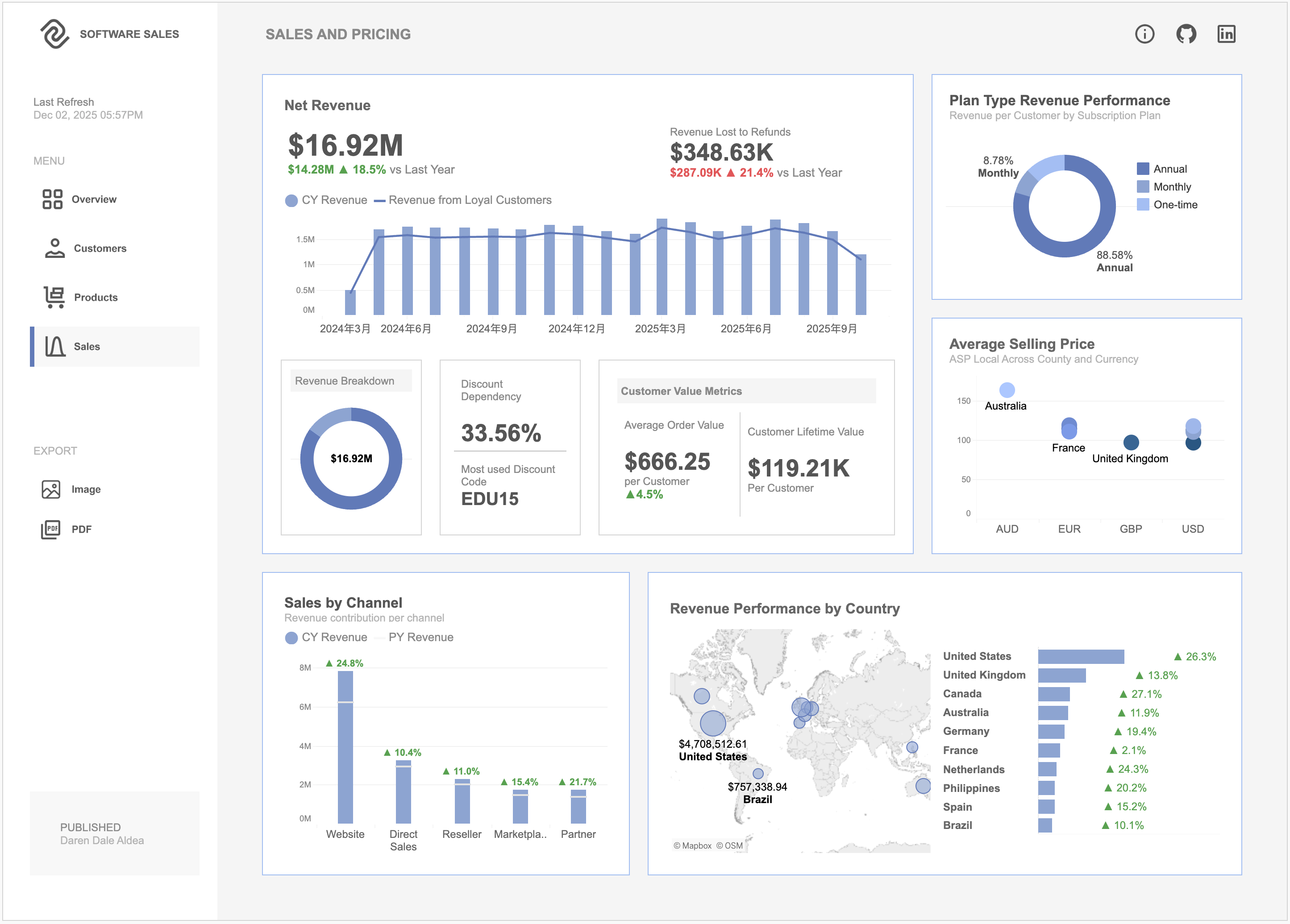
Task: Click the One-time legend swatch
Action: tap(1143, 205)
